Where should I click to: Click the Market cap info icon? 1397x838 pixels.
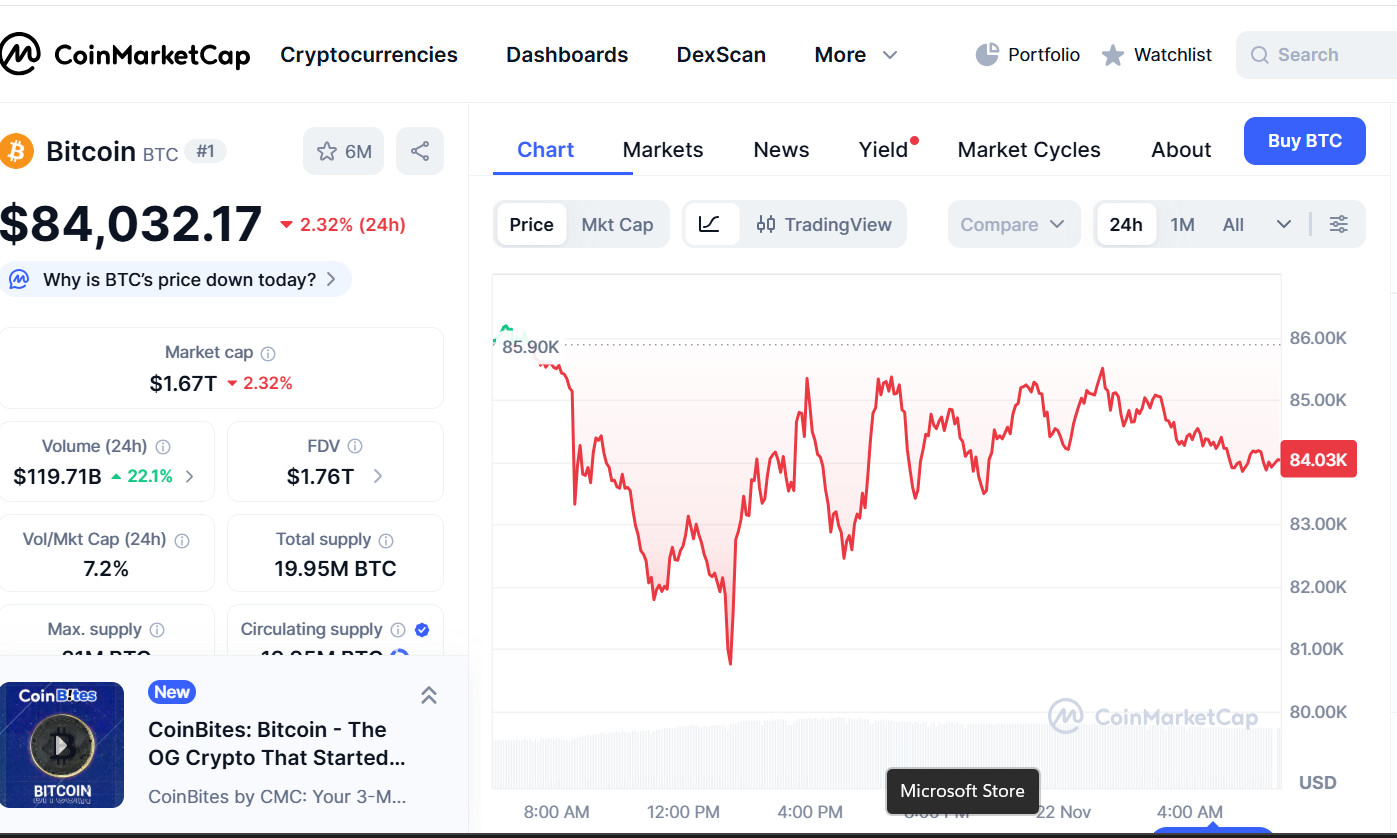(x=268, y=353)
